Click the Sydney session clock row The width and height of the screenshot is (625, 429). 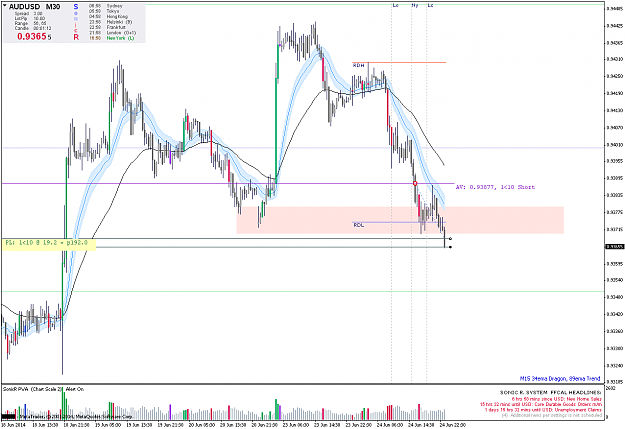point(106,6)
